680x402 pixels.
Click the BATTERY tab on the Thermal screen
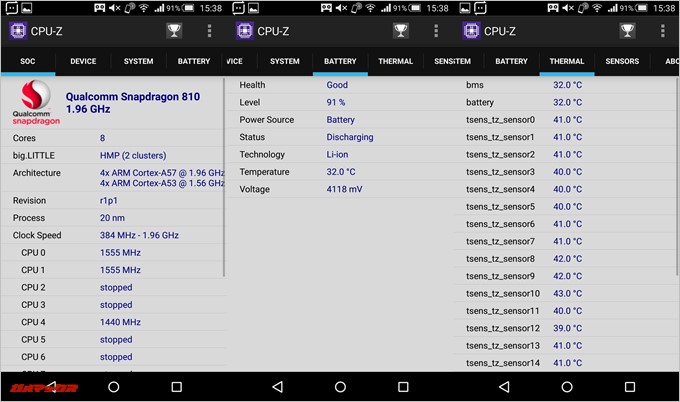click(511, 61)
